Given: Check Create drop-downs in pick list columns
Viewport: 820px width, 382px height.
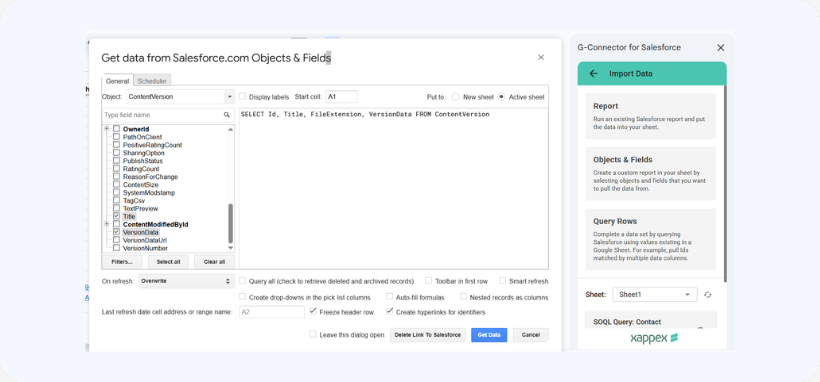Looking at the screenshot, I should (x=243, y=297).
